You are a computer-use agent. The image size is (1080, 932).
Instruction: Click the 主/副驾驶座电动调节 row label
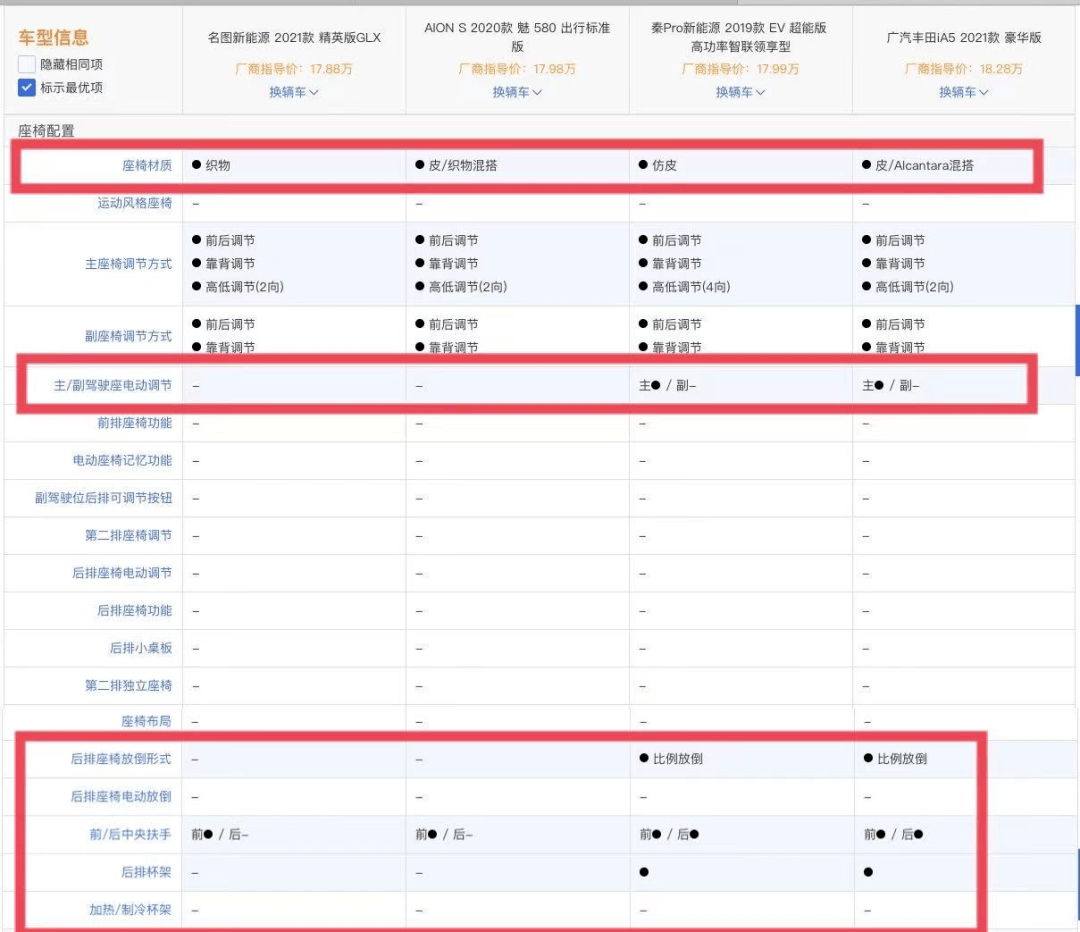coord(113,386)
